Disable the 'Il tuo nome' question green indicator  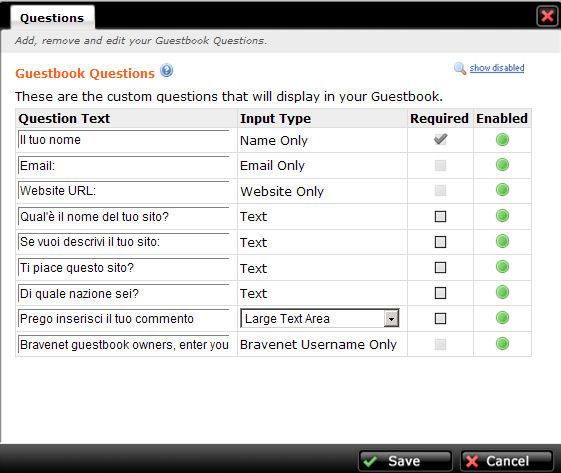[x=502, y=140]
